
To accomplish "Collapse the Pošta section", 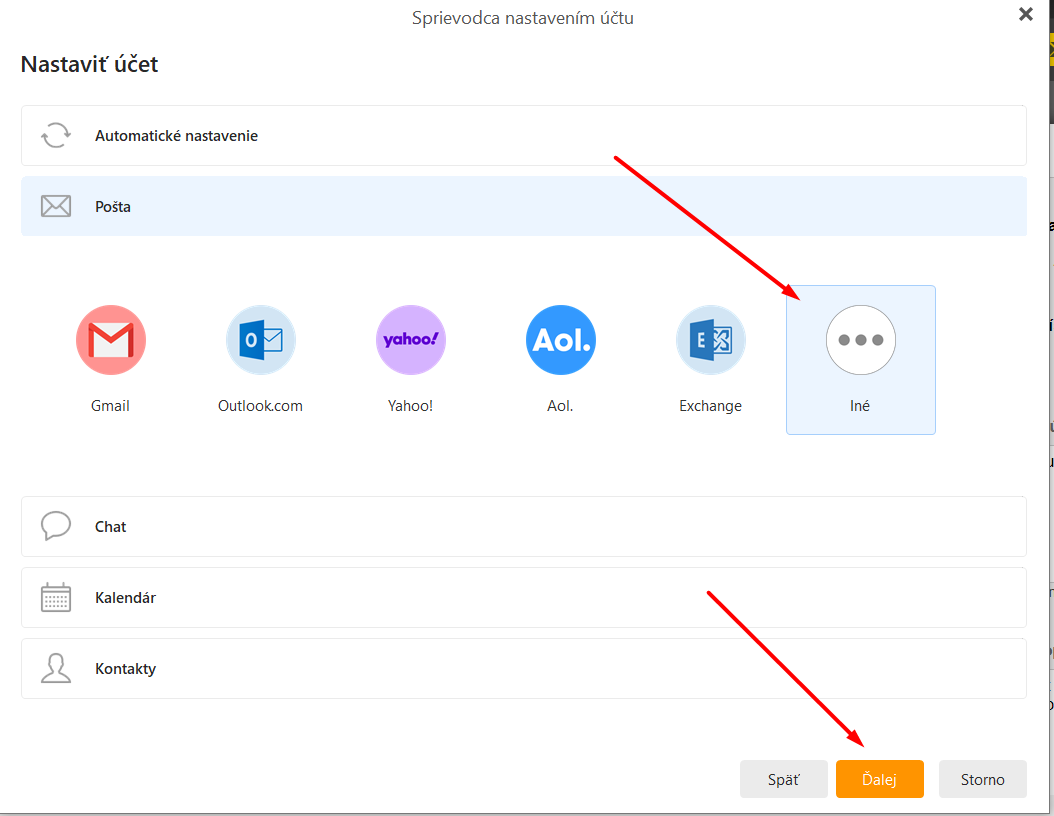I will point(524,206).
